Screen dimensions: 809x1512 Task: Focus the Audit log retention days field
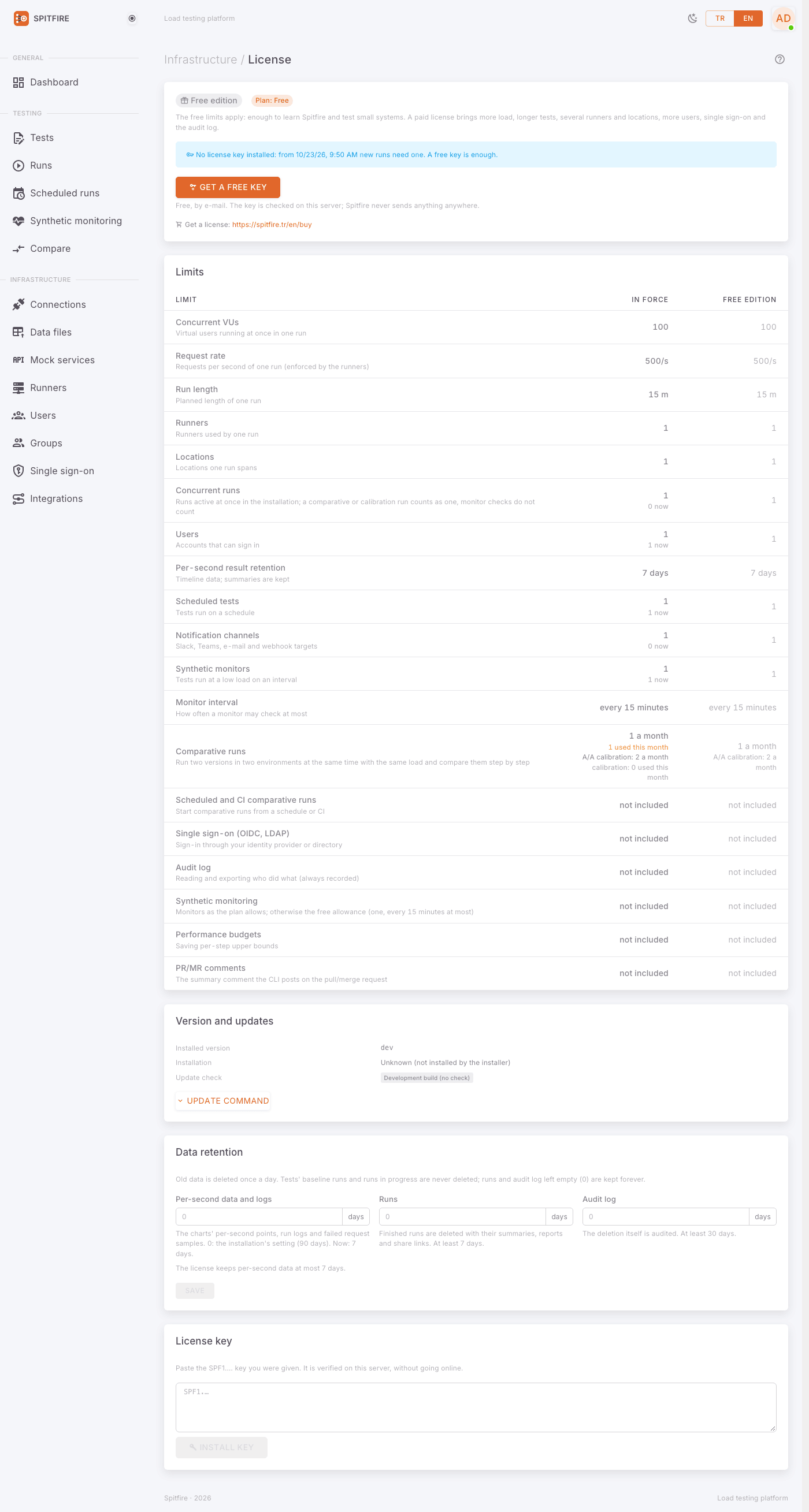[666, 1217]
